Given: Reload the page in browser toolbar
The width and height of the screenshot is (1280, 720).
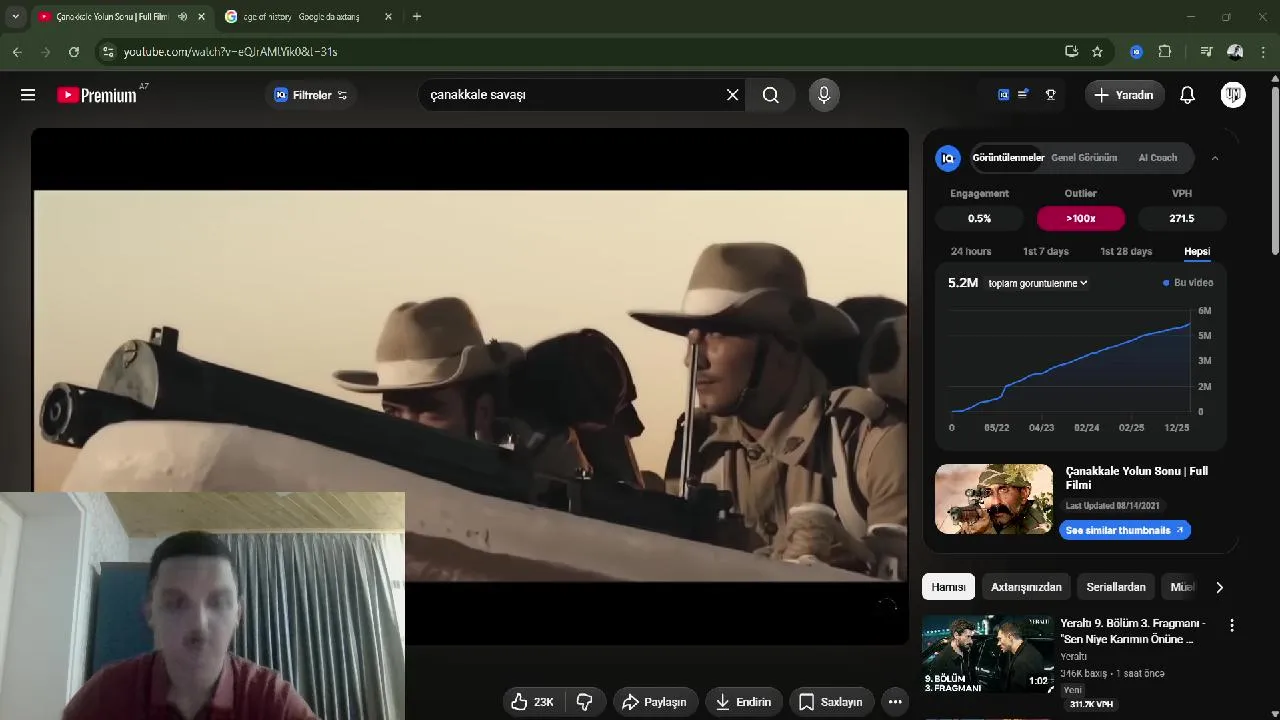Looking at the screenshot, I should pyautogui.click(x=74, y=52).
